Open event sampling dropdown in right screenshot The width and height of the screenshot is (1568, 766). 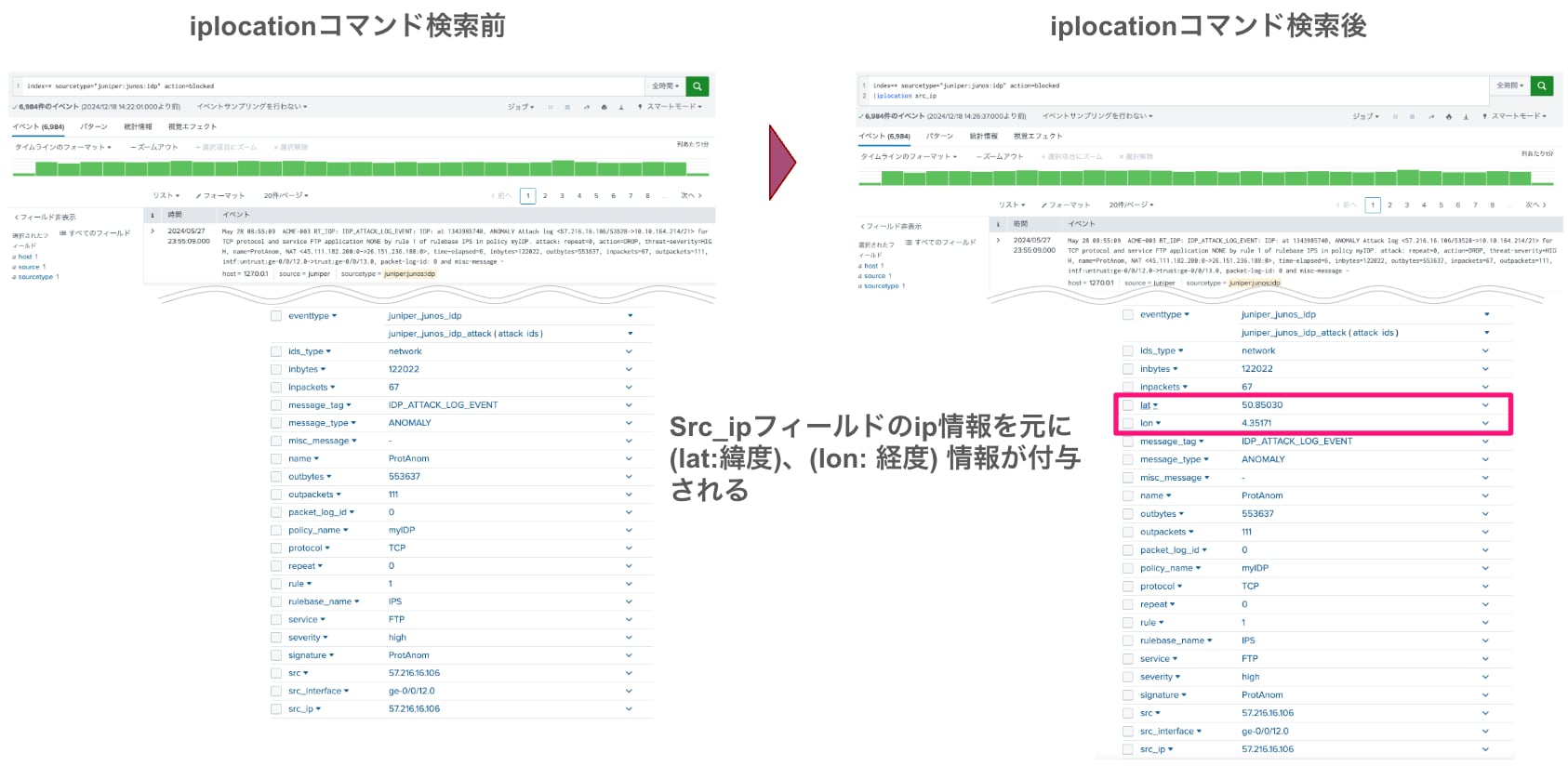[1097, 116]
